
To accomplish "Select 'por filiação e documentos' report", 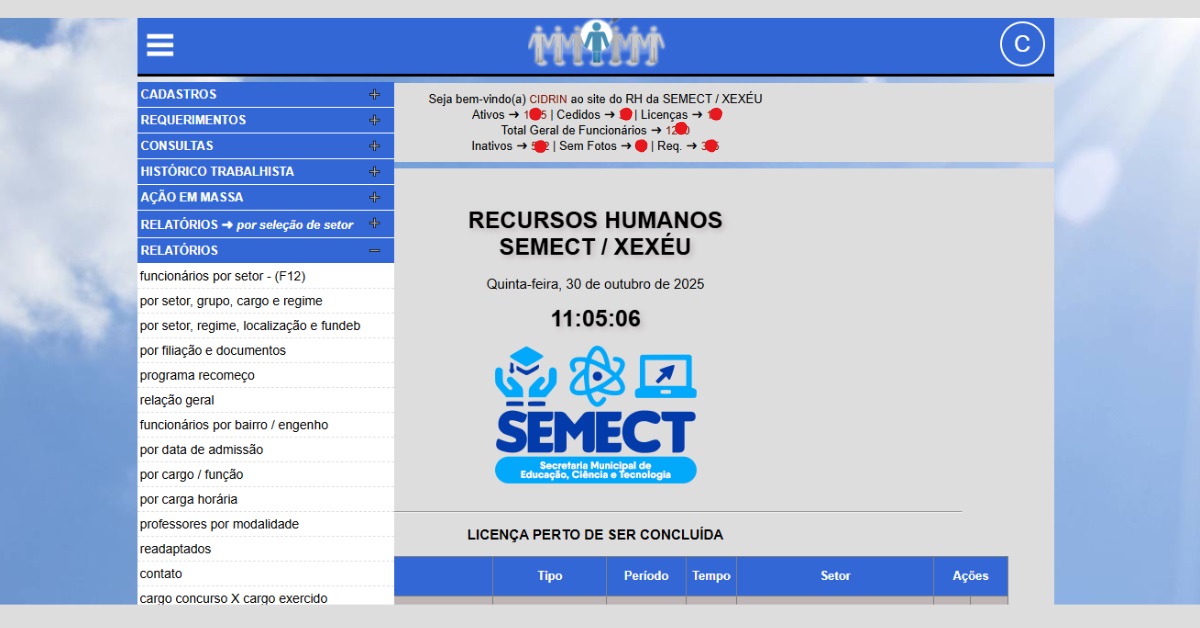I will [213, 351].
